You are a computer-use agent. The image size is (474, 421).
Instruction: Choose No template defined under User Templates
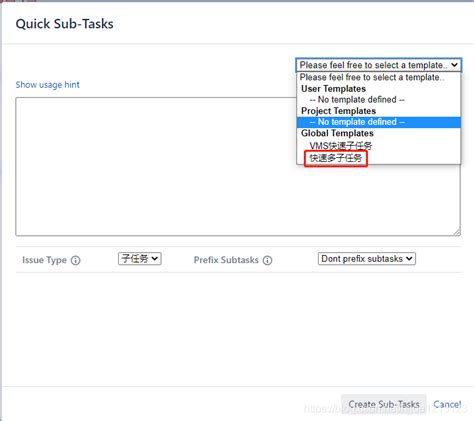[x=357, y=100]
